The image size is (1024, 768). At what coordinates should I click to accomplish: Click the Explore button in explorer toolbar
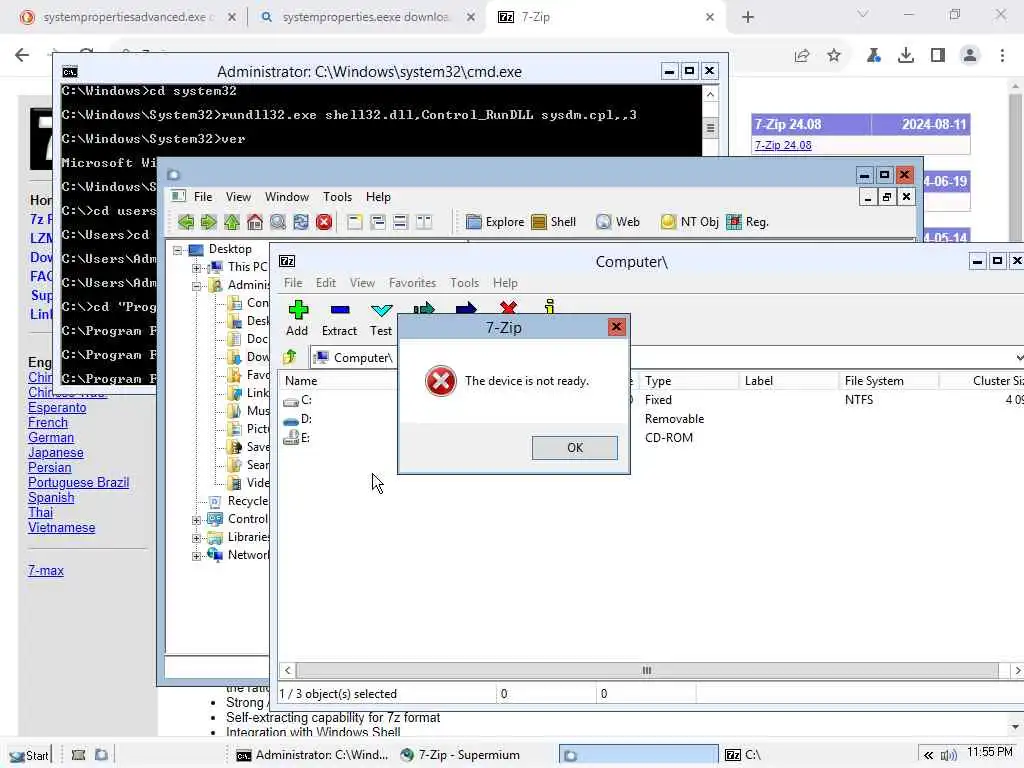coord(496,222)
